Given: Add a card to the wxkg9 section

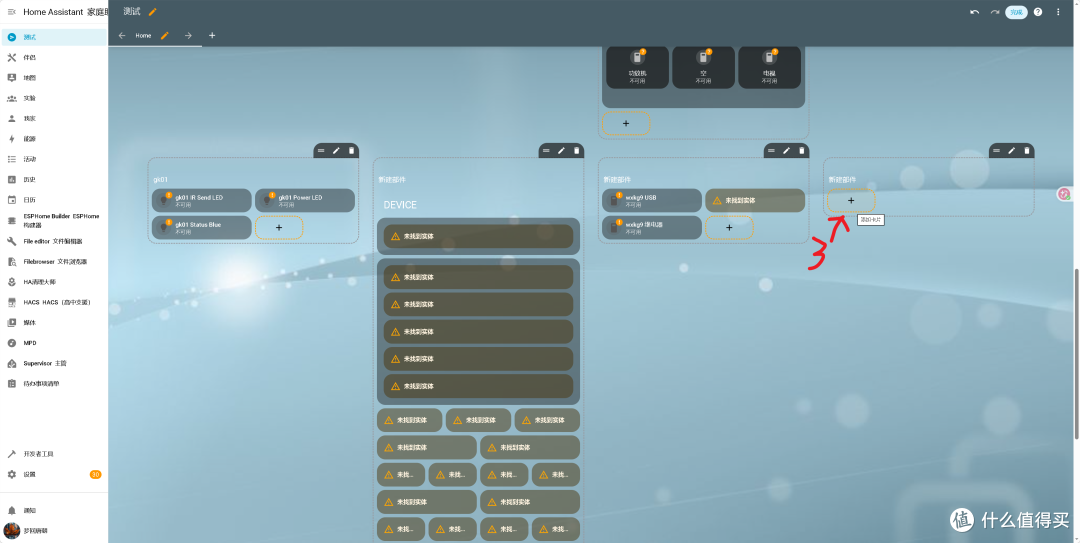Looking at the screenshot, I should [x=729, y=227].
